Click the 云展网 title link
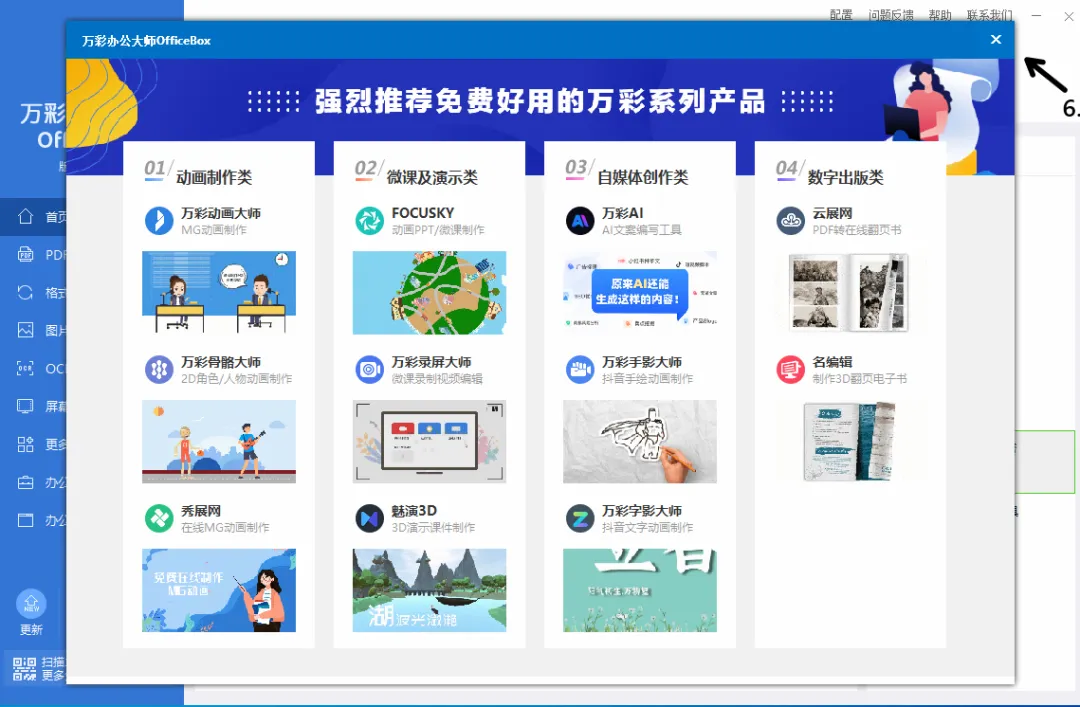The width and height of the screenshot is (1080, 707). coord(832,213)
